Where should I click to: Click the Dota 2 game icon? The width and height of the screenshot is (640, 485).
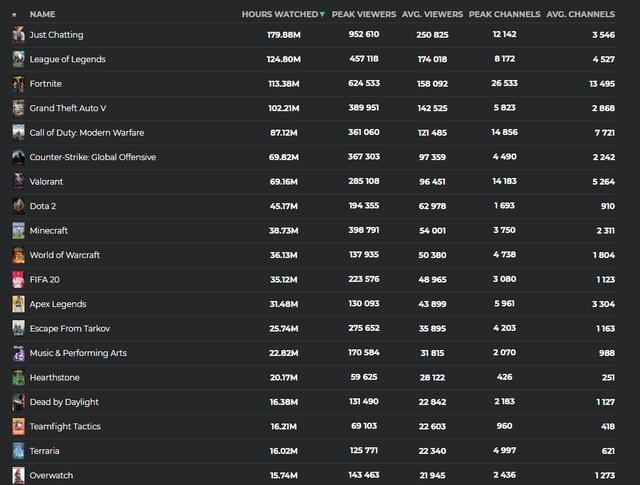click(18, 206)
